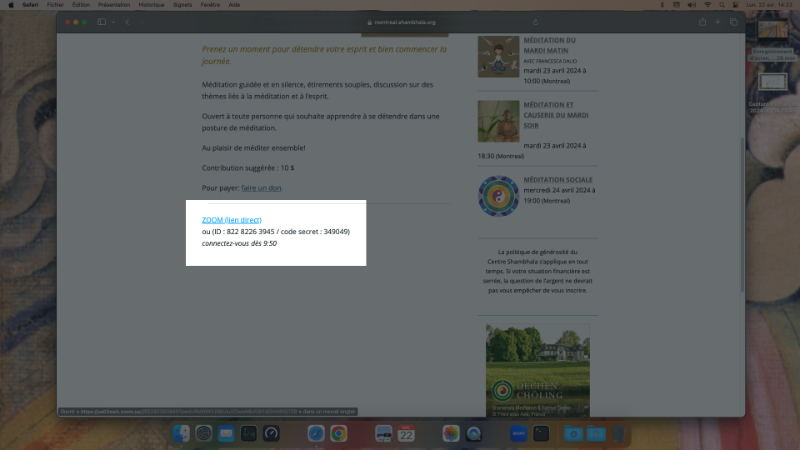Open Google Chrome from the Dock

[339, 434]
